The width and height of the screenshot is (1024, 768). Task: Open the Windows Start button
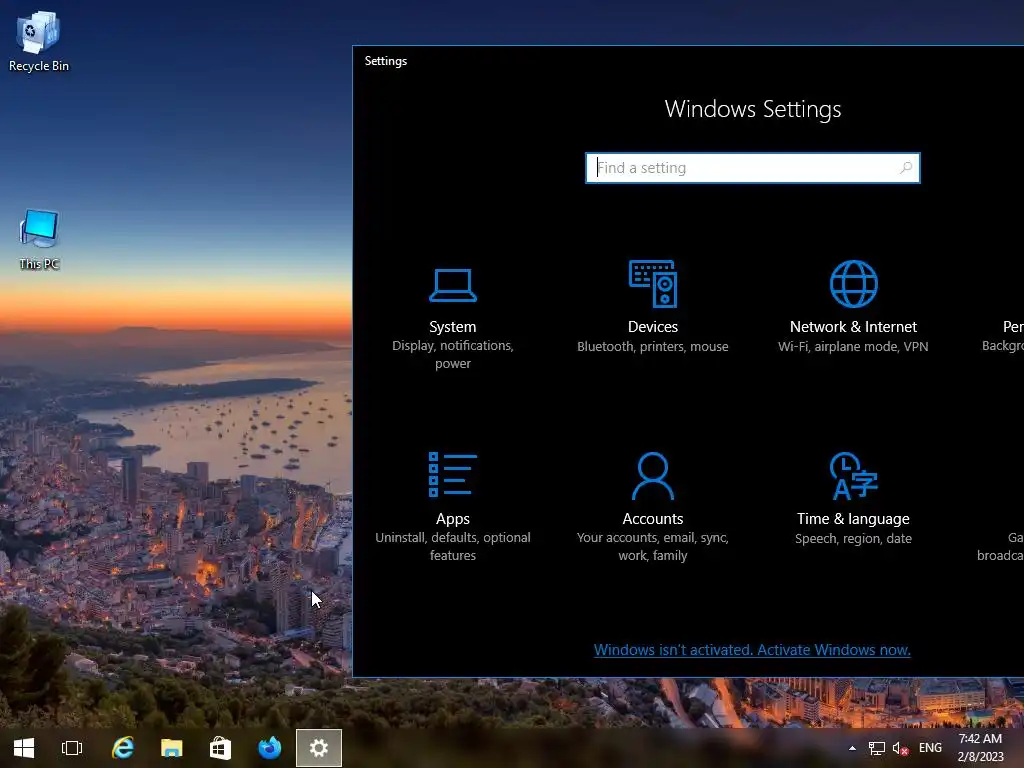click(24, 748)
